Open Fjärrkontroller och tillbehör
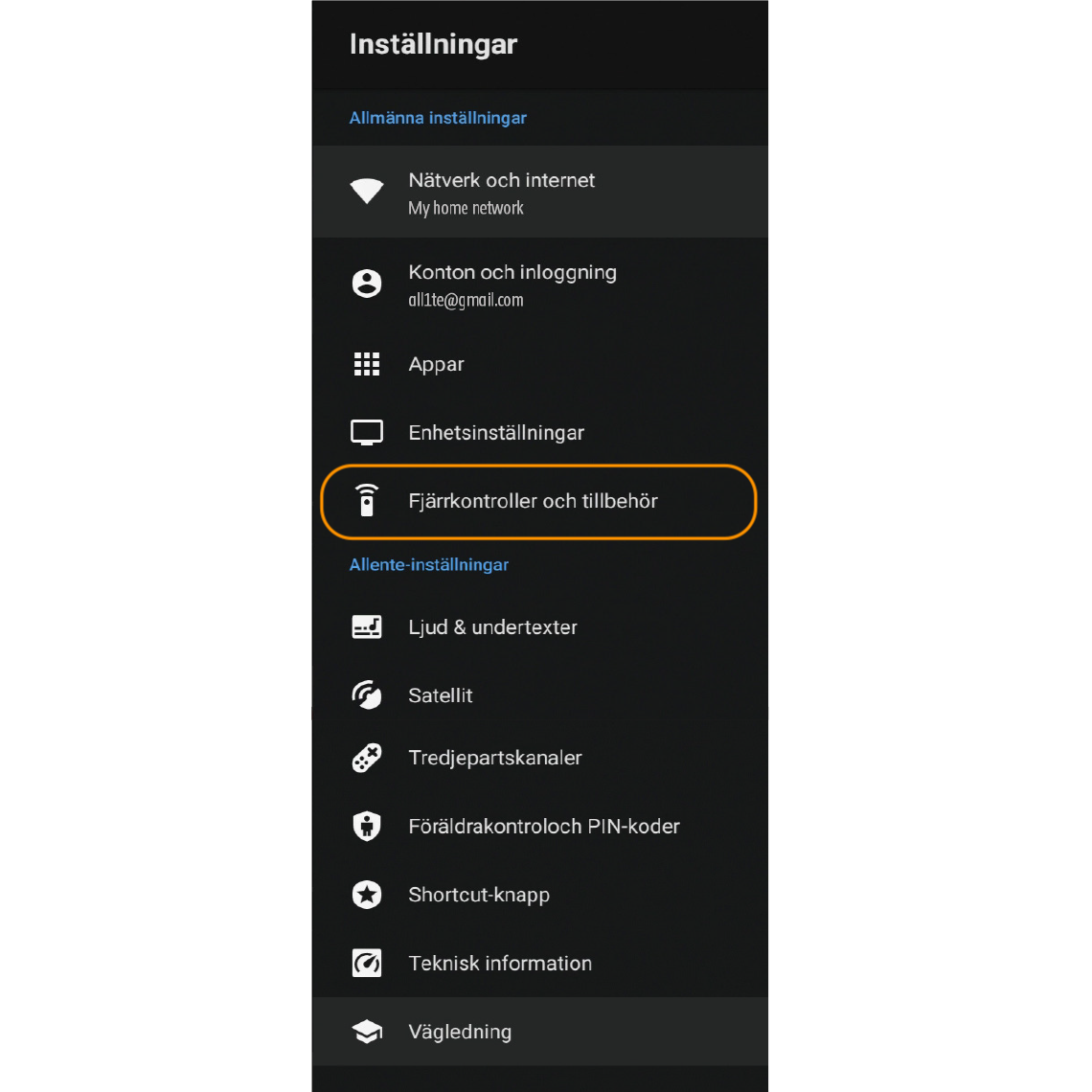Viewport: 1092px width, 1092px height. coord(533,501)
